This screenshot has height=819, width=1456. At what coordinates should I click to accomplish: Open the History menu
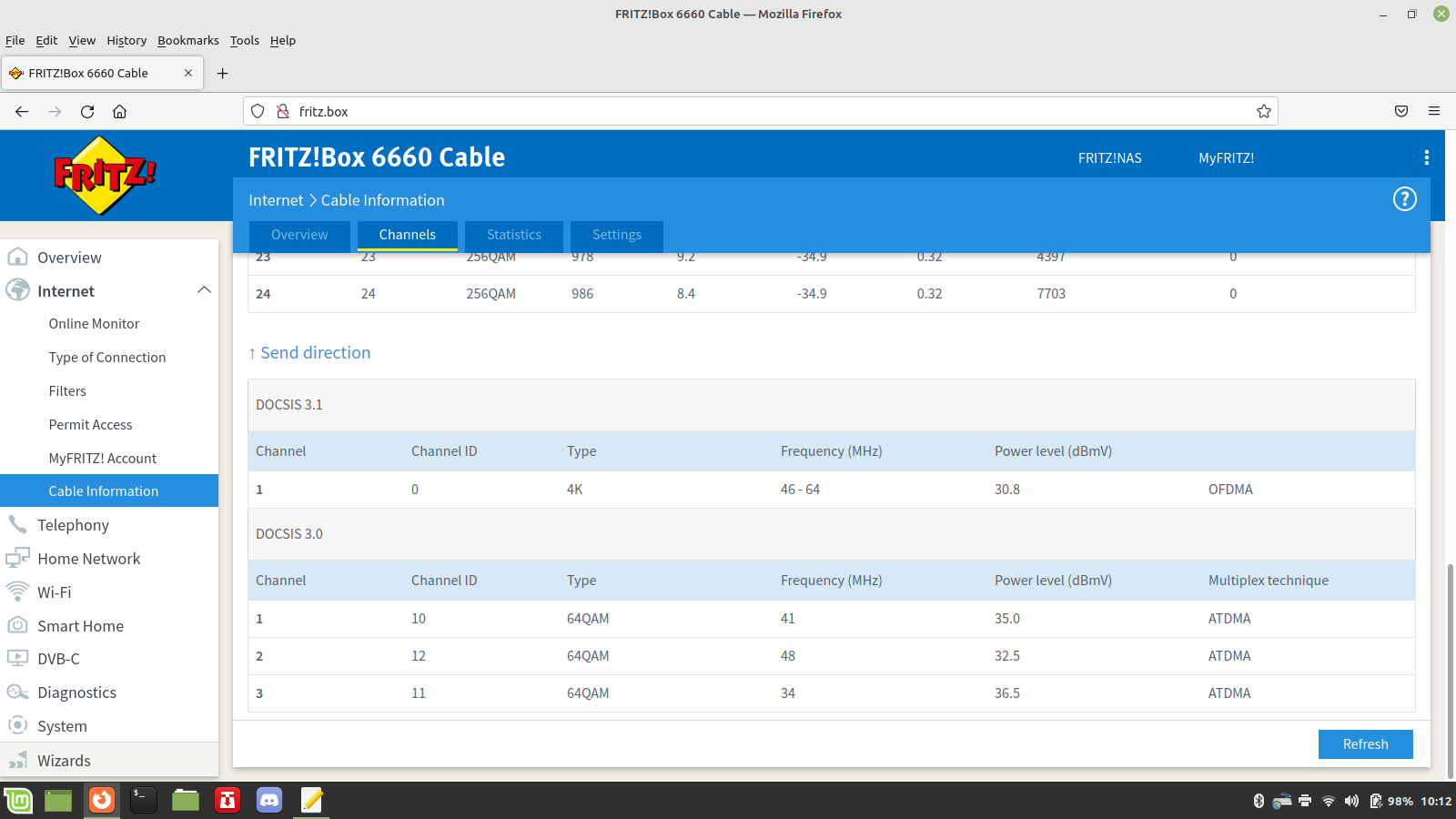coord(126,40)
